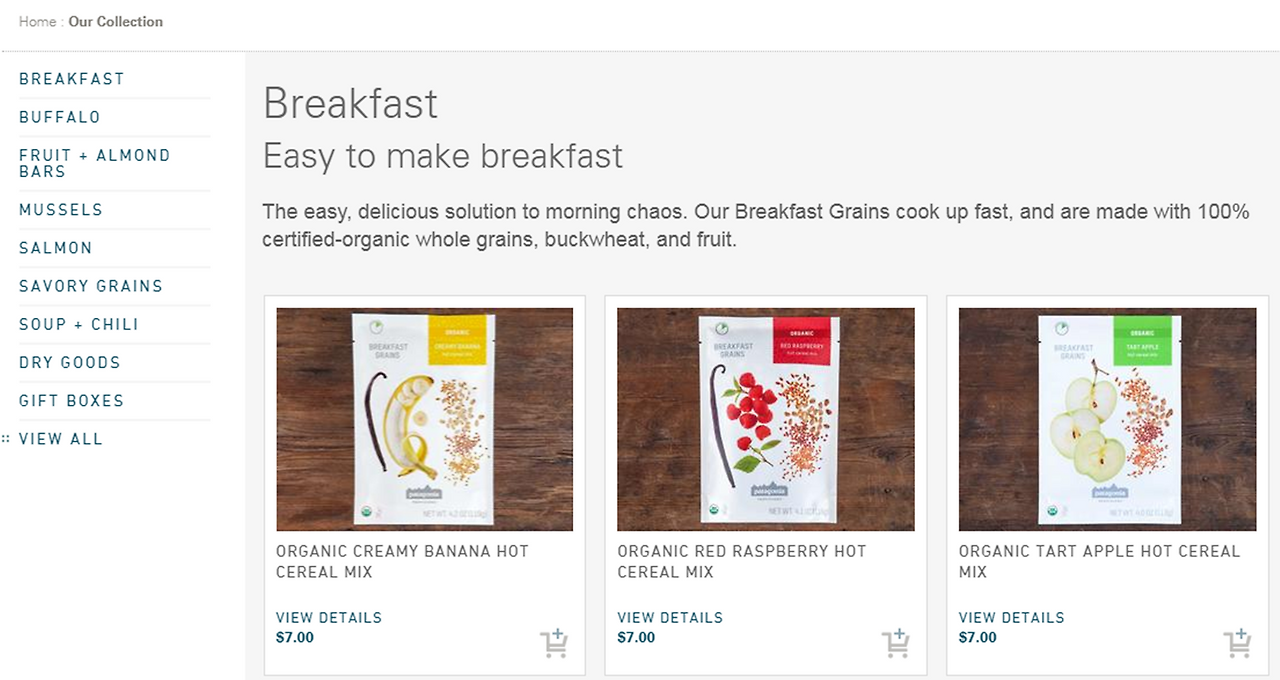The width and height of the screenshot is (1280, 680).
Task: Add Tart Apple cereal to cart
Action: (x=1237, y=643)
